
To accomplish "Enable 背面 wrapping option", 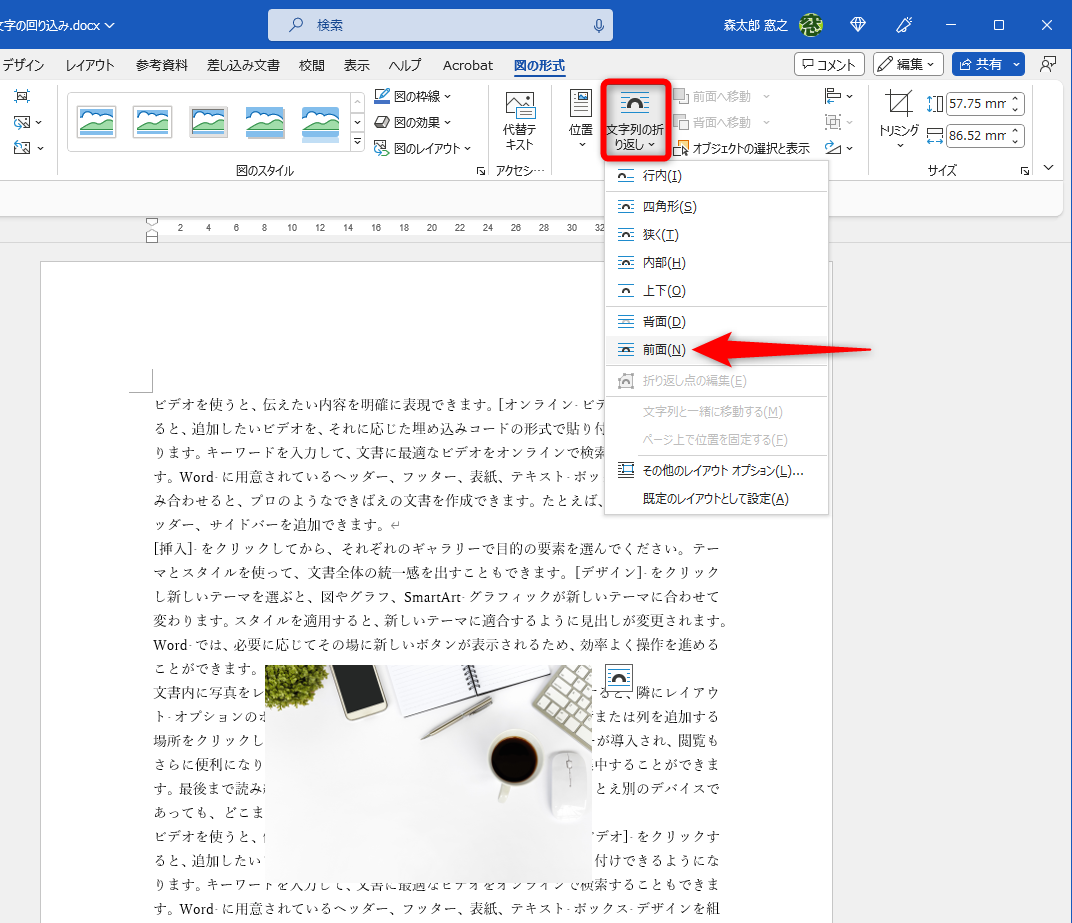I will pyautogui.click(x=661, y=321).
